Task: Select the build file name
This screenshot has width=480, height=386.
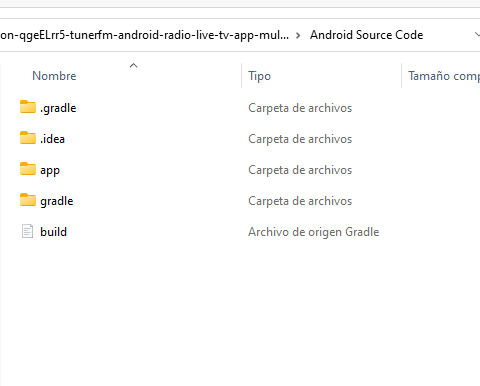Action: [x=53, y=232]
